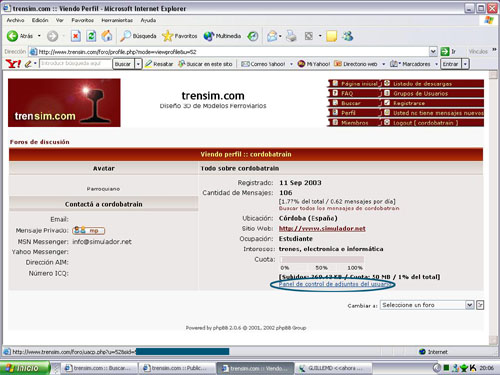
Task: Expand the Yahoo Buscar dropdown arrow
Action: (138, 64)
